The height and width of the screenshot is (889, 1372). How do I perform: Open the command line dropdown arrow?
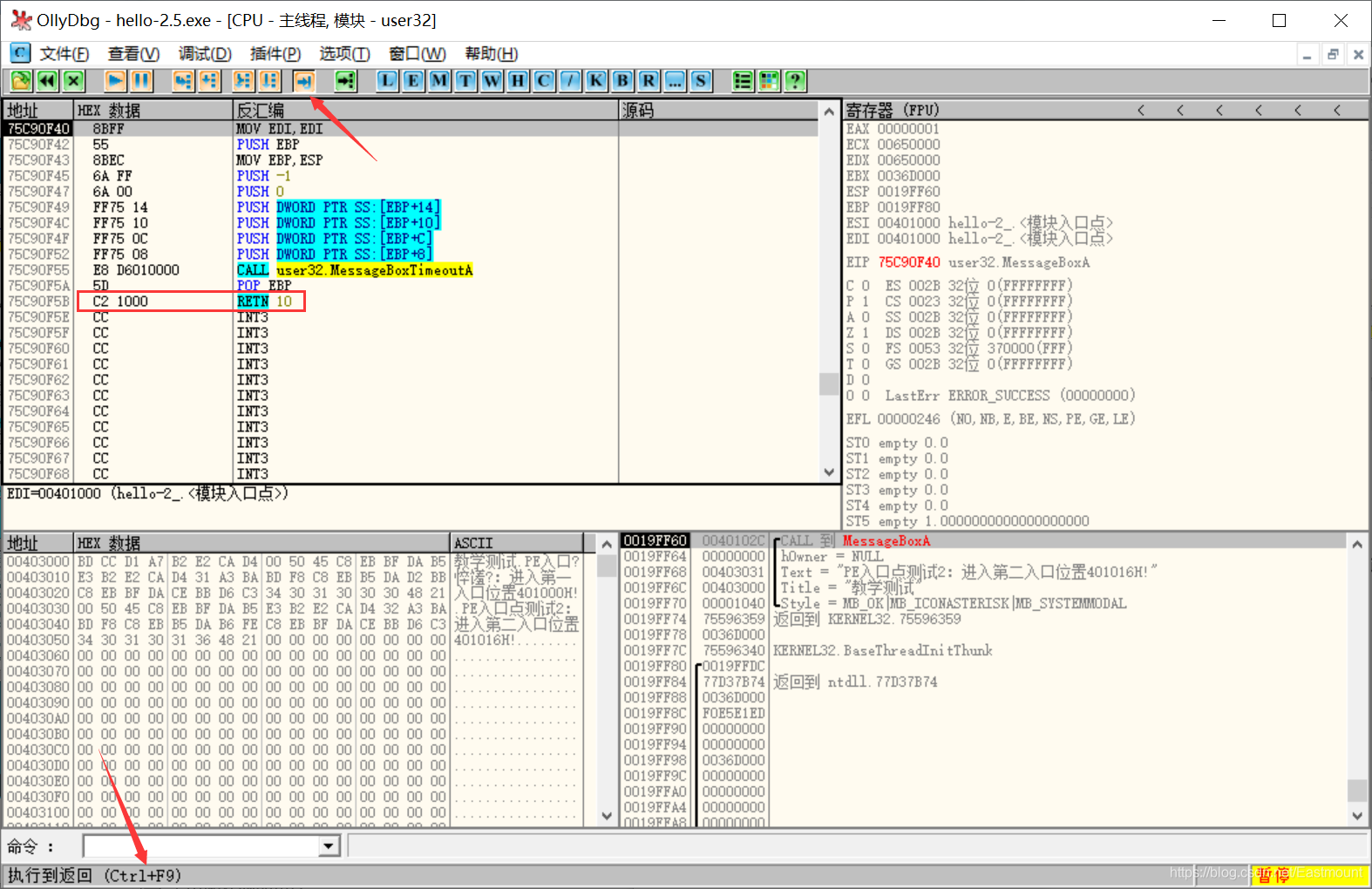click(x=329, y=845)
